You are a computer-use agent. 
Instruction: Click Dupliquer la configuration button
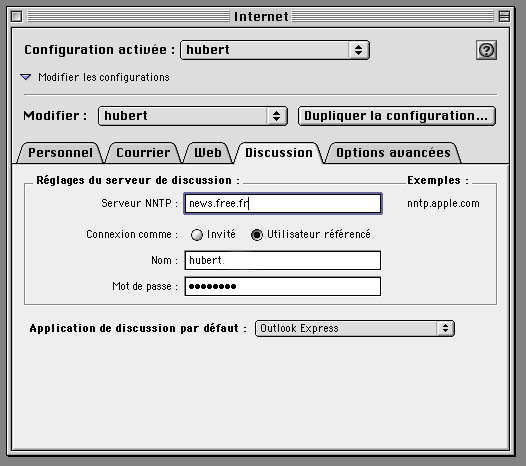point(397,116)
